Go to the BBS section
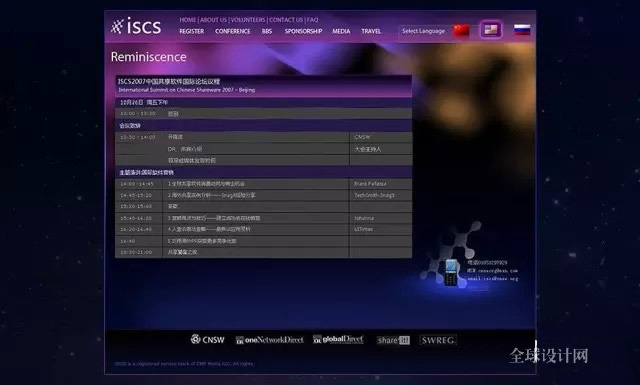Screen dimensions: 640x385 [267, 31]
